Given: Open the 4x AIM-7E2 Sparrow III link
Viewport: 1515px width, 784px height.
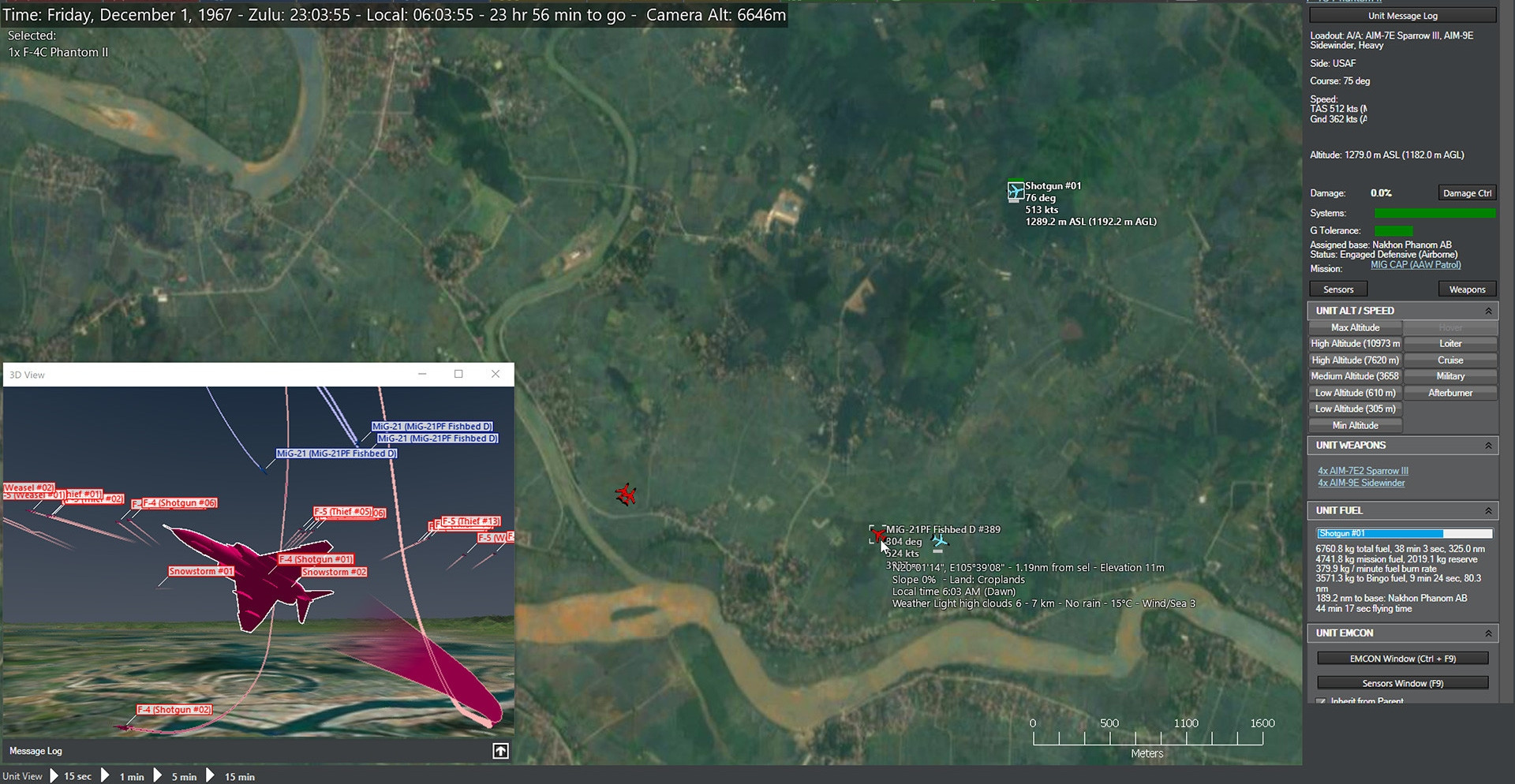Looking at the screenshot, I should click(1363, 471).
